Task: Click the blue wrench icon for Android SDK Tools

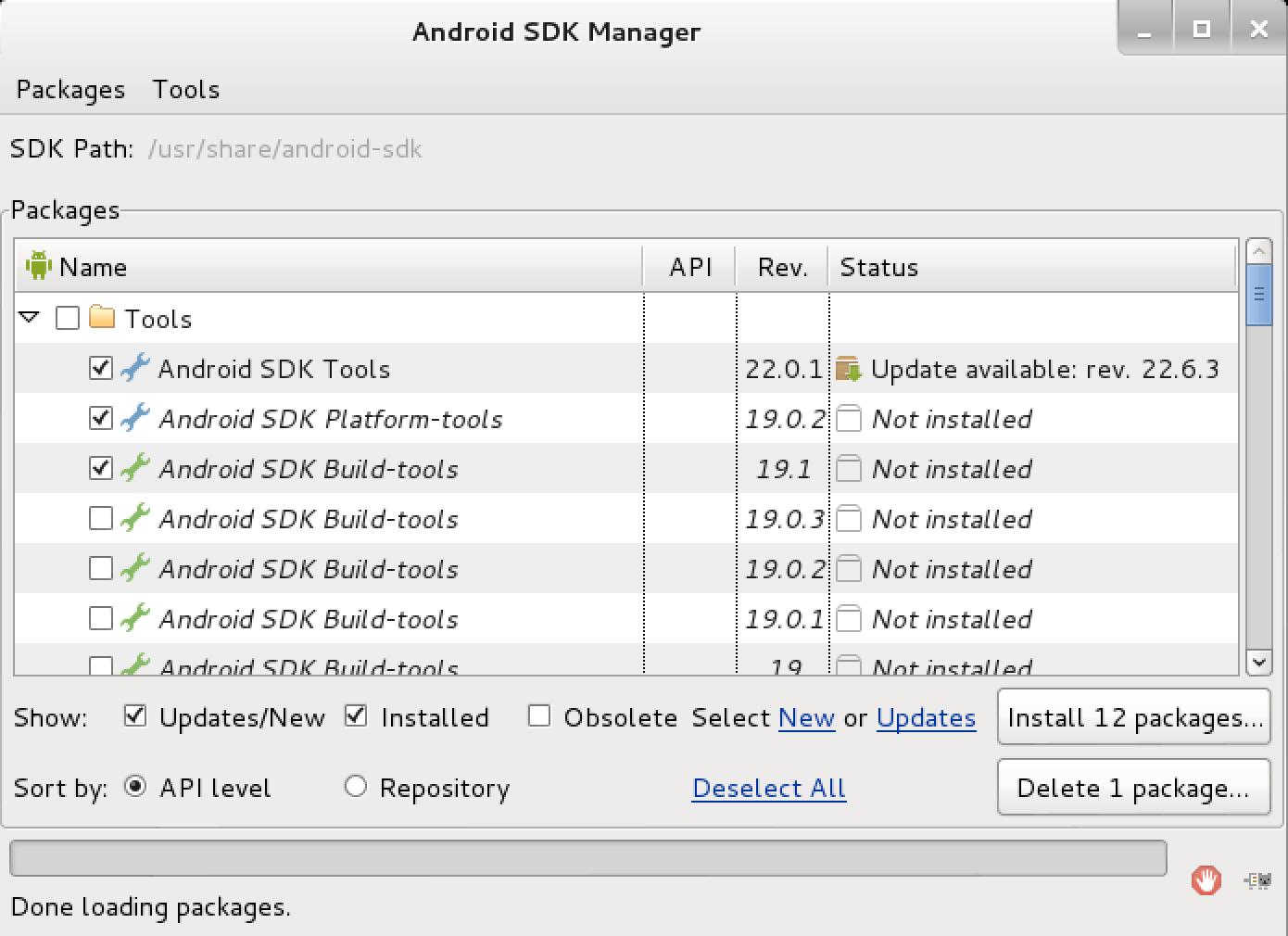Action: pos(135,368)
